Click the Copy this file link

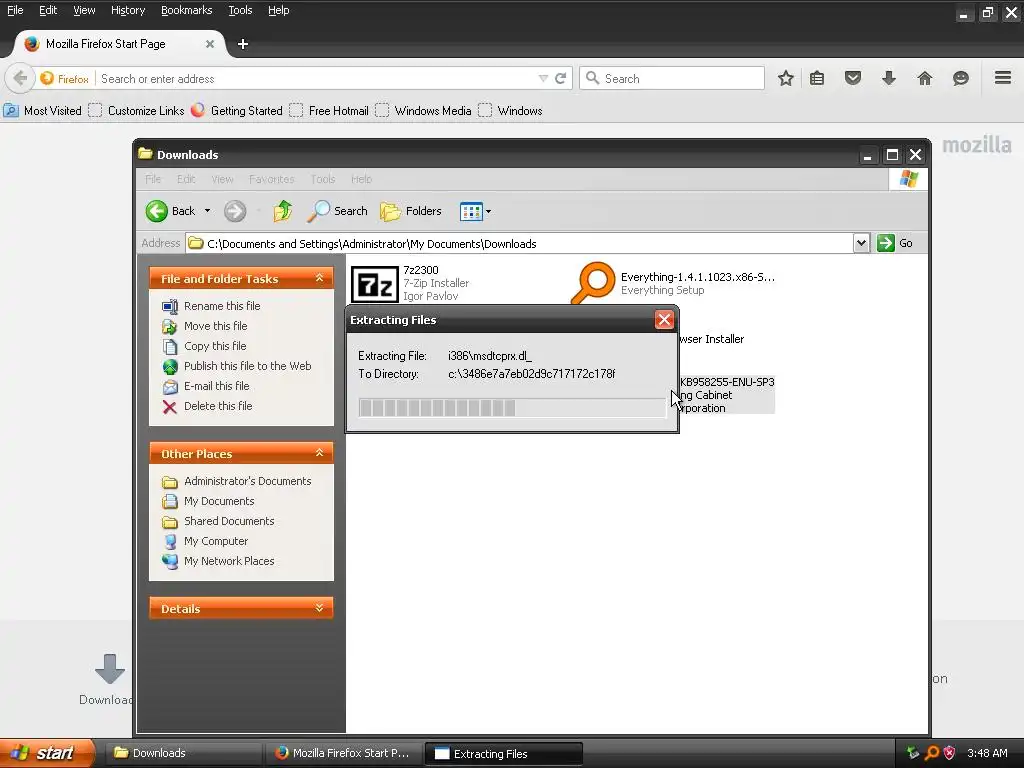click(x=215, y=346)
